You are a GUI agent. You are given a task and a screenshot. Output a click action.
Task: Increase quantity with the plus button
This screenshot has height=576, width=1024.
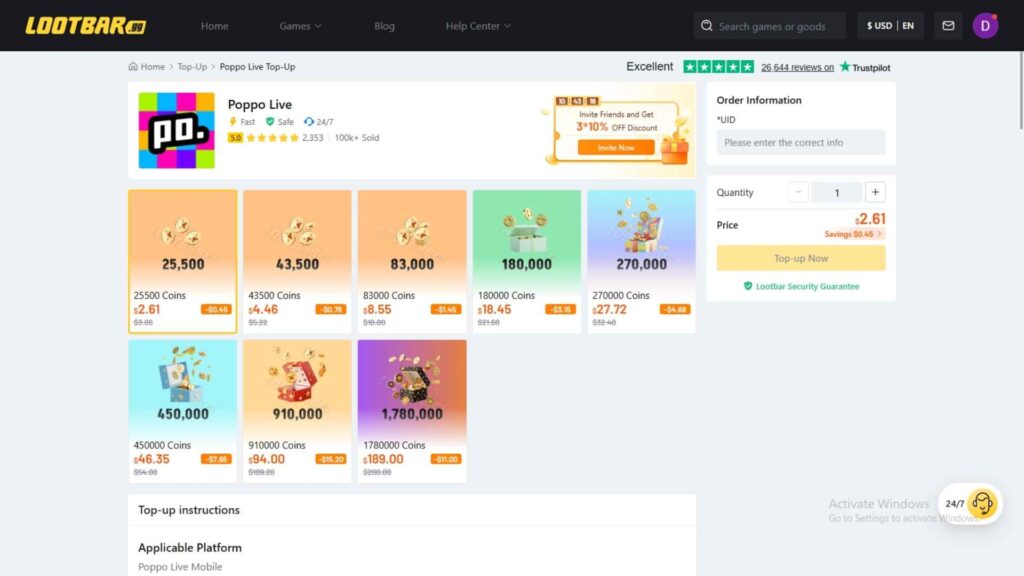[875, 192]
